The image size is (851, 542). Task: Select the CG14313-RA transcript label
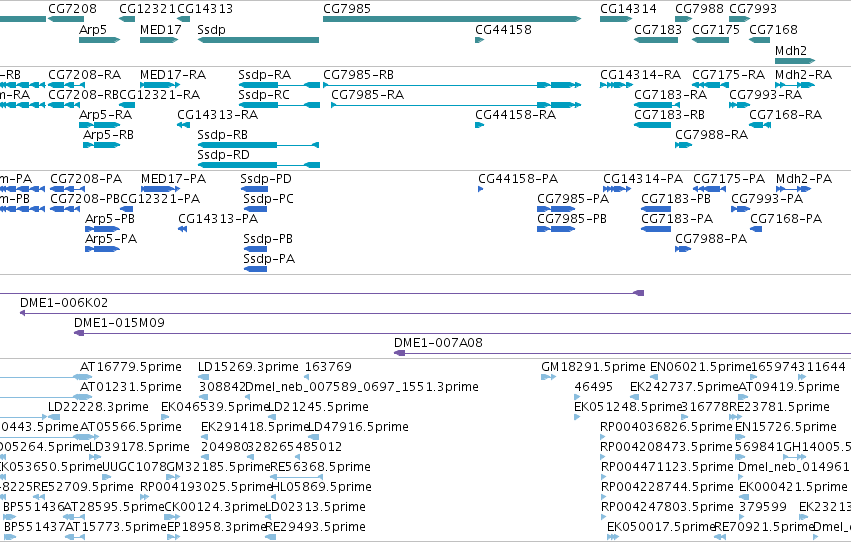[217, 114]
